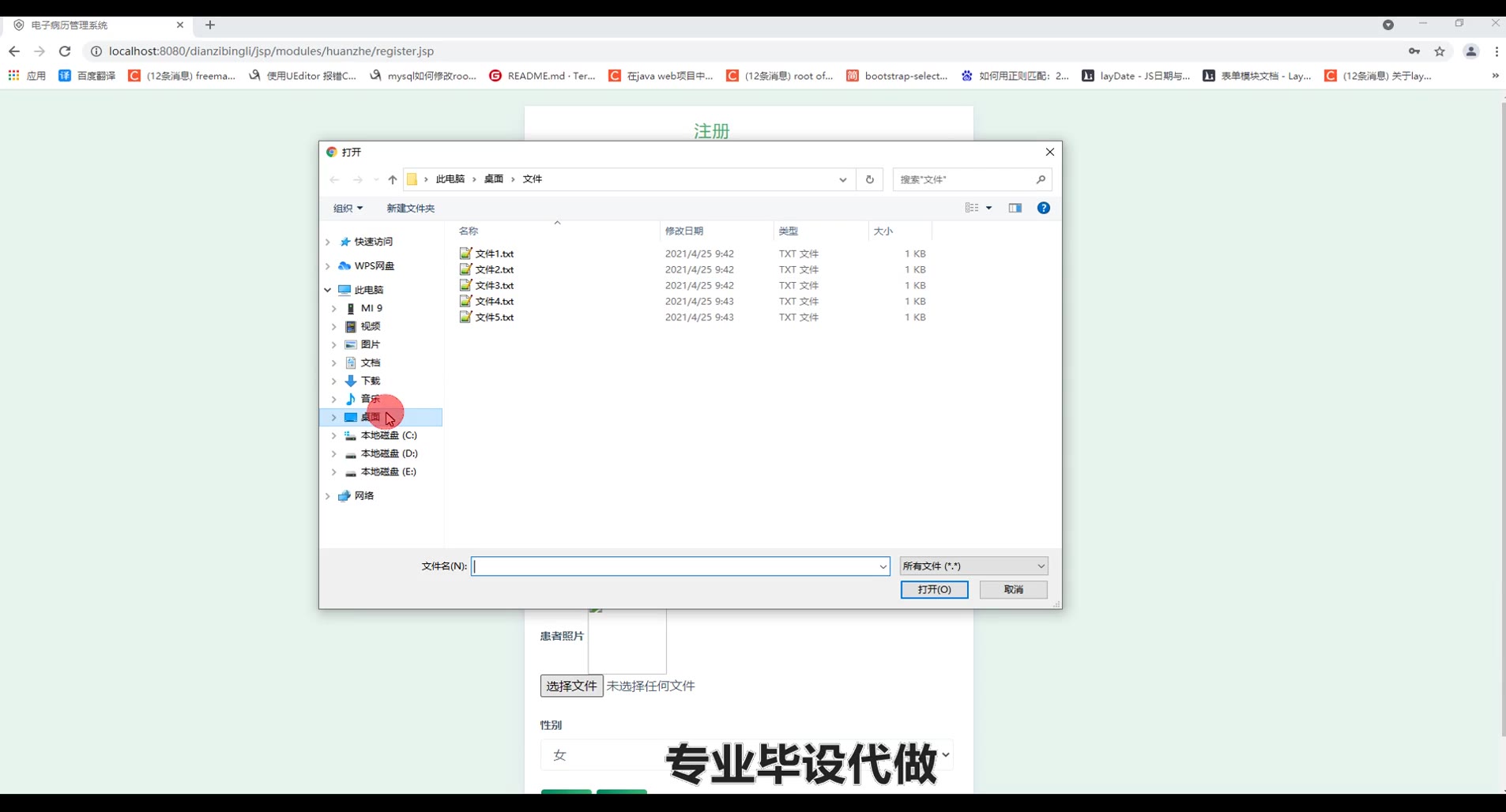Open the 组织 menu
Viewport: 1506px width, 812px height.
point(348,208)
